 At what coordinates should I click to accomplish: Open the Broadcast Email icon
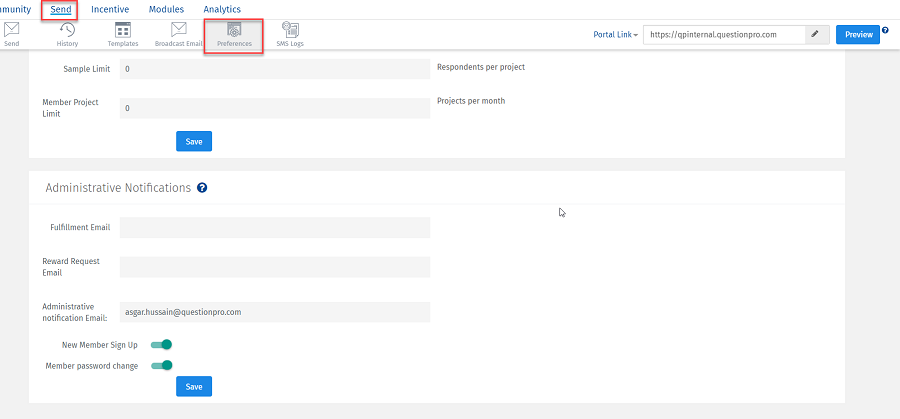click(x=179, y=31)
